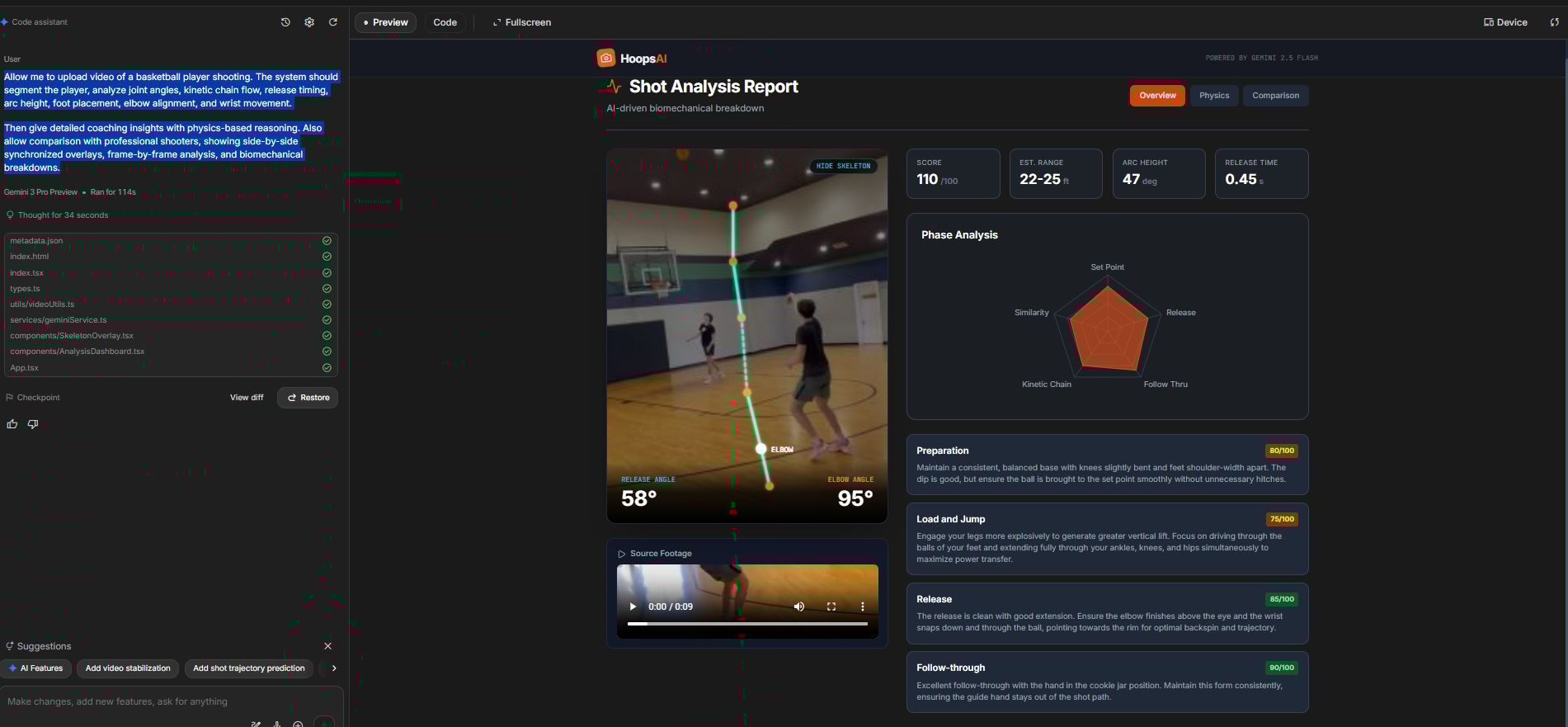Click the Phase Analysis radar chart
The width and height of the screenshot is (1568, 727).
coord(1108,328)
